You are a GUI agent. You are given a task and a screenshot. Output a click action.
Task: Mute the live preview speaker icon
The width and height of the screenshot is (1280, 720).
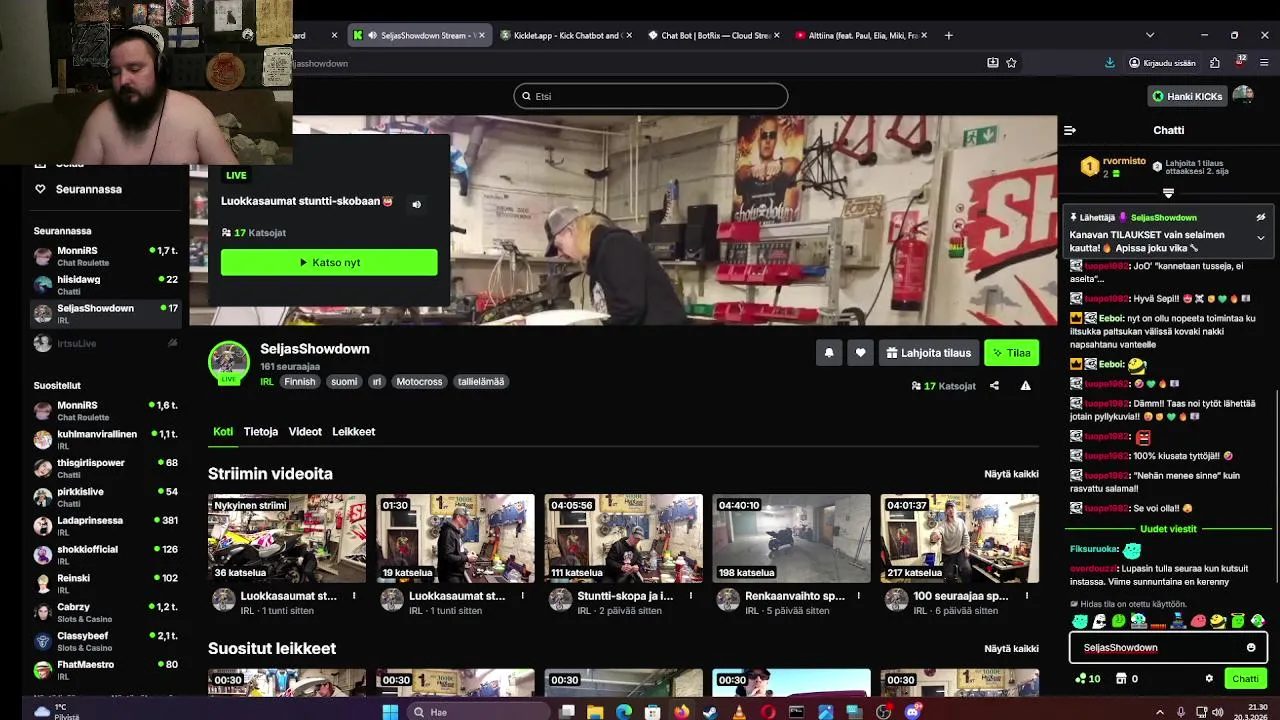click(x=417, y=204)
